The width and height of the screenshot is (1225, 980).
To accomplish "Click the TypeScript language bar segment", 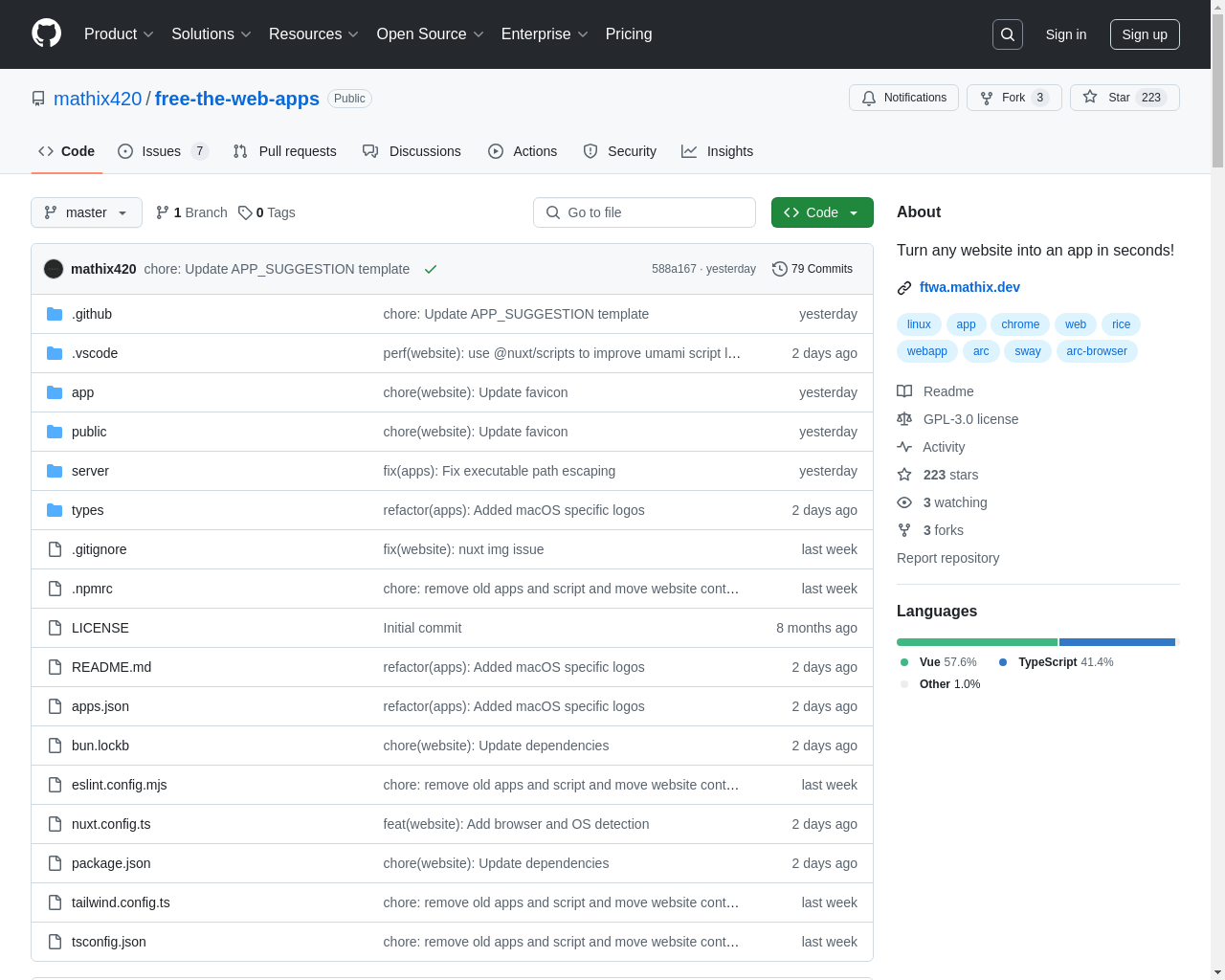I will [1117, 642].
